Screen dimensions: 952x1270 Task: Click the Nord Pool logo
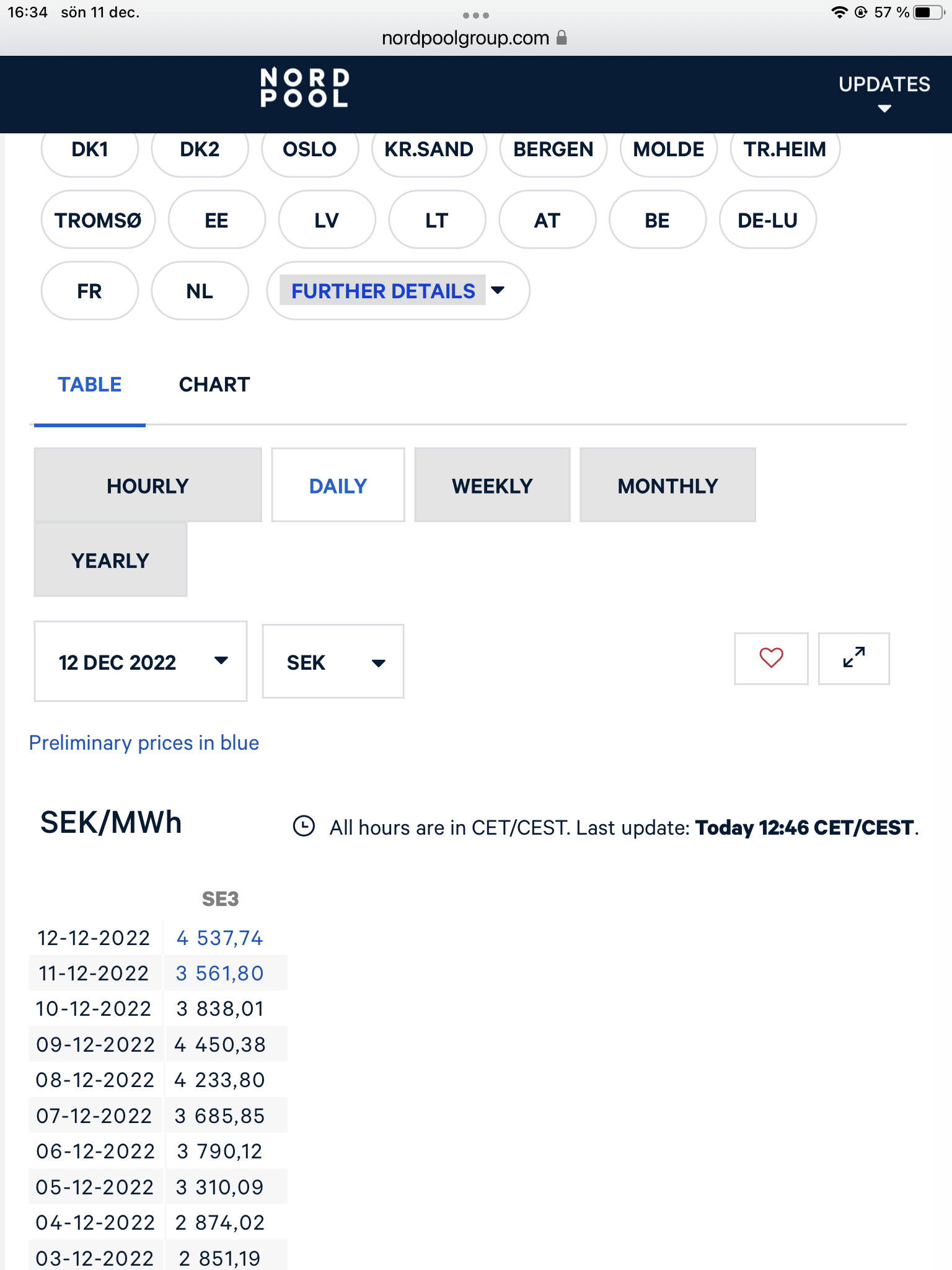tap(304, 88)
